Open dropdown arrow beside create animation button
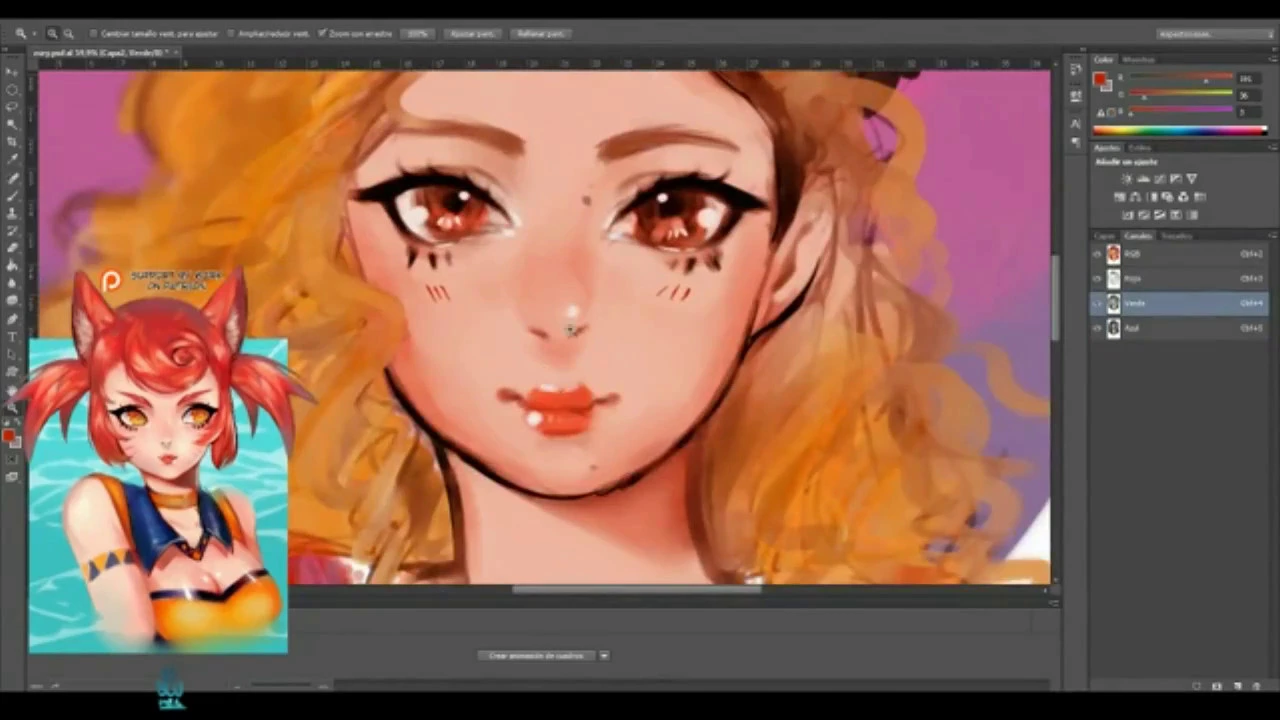 pyautogui.click(x=604, y=656)
